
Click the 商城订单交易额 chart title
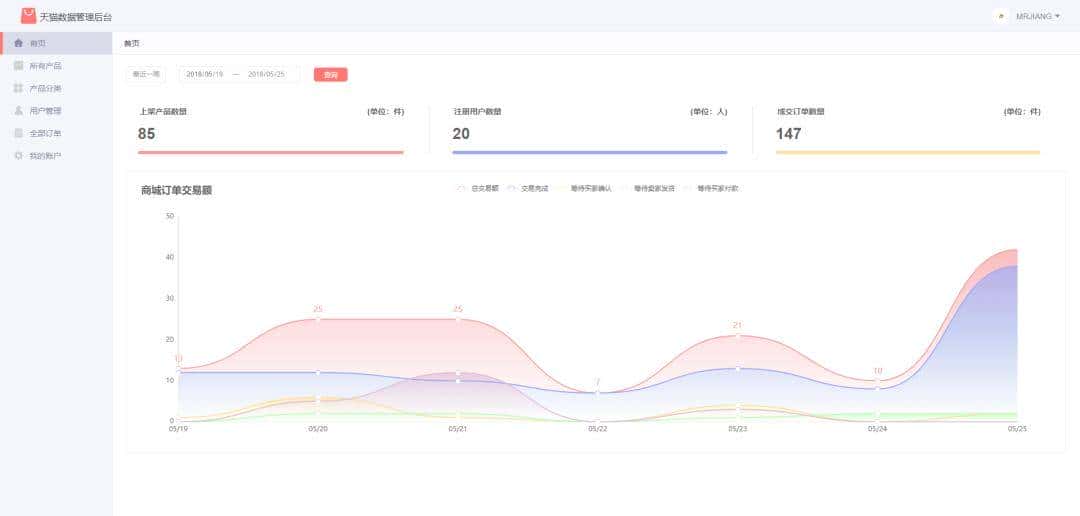click(x=176, y=190)
